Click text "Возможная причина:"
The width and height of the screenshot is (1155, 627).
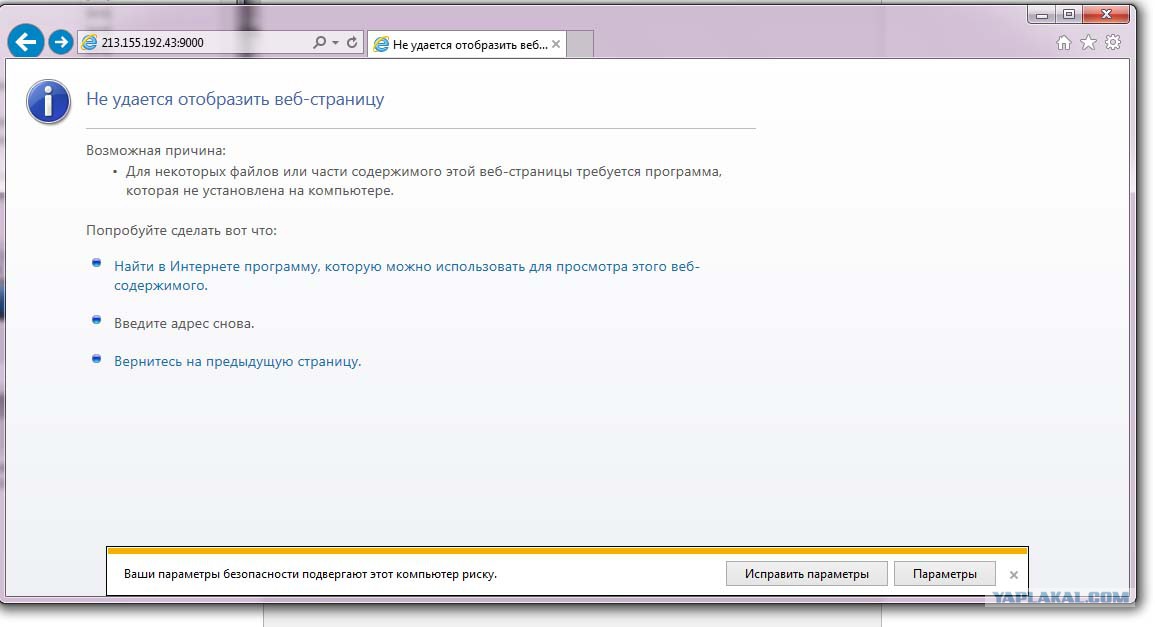tap(156, 150)
